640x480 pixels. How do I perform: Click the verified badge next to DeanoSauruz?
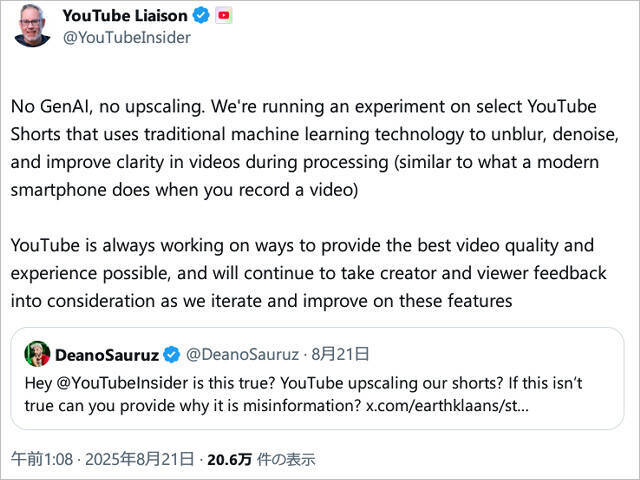click(x=171, y=354)
